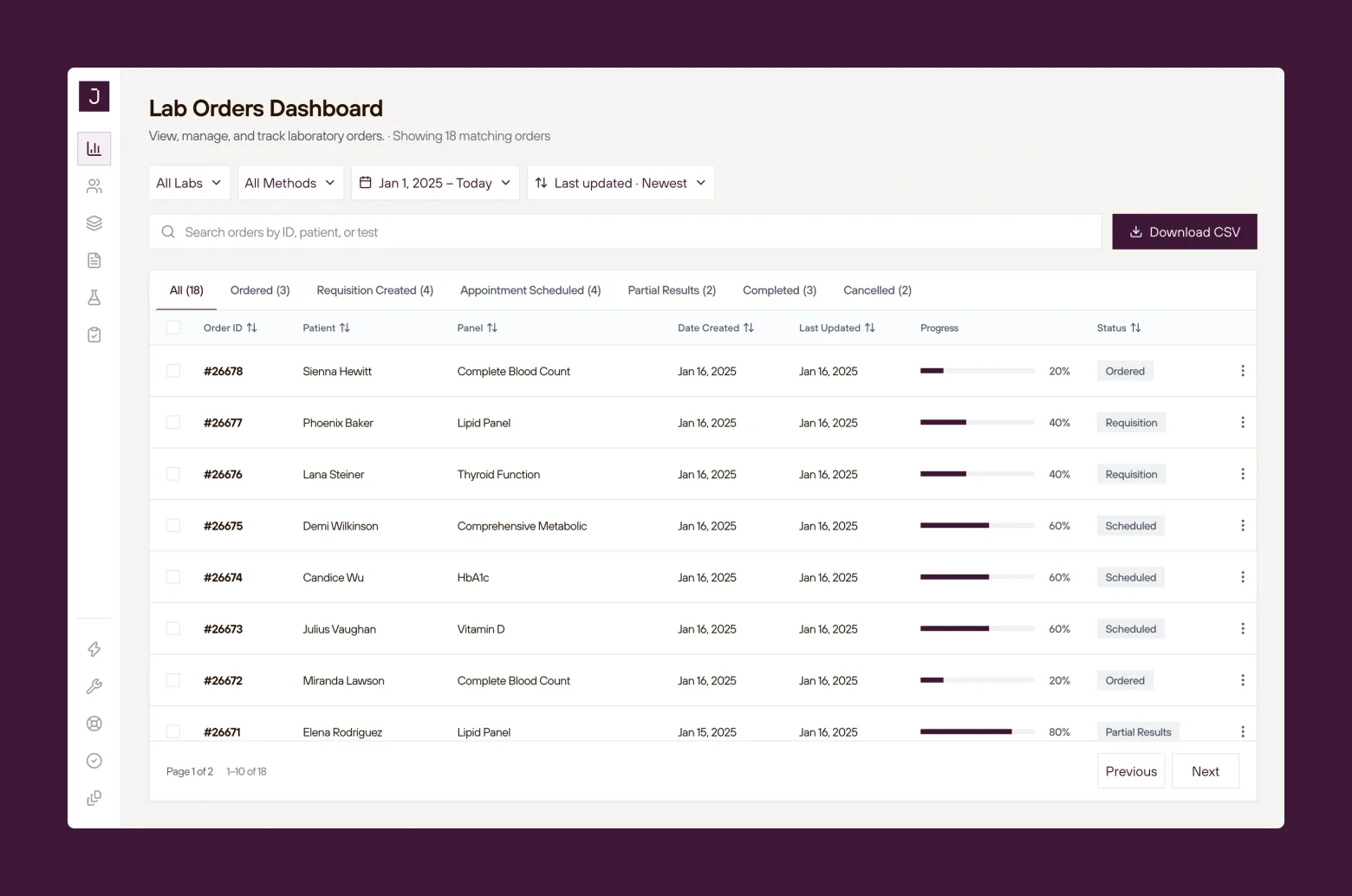Screen dimensions: 1352x896
Task: Switch to the Partial Results (2) tab
Action: coord(672,290)
